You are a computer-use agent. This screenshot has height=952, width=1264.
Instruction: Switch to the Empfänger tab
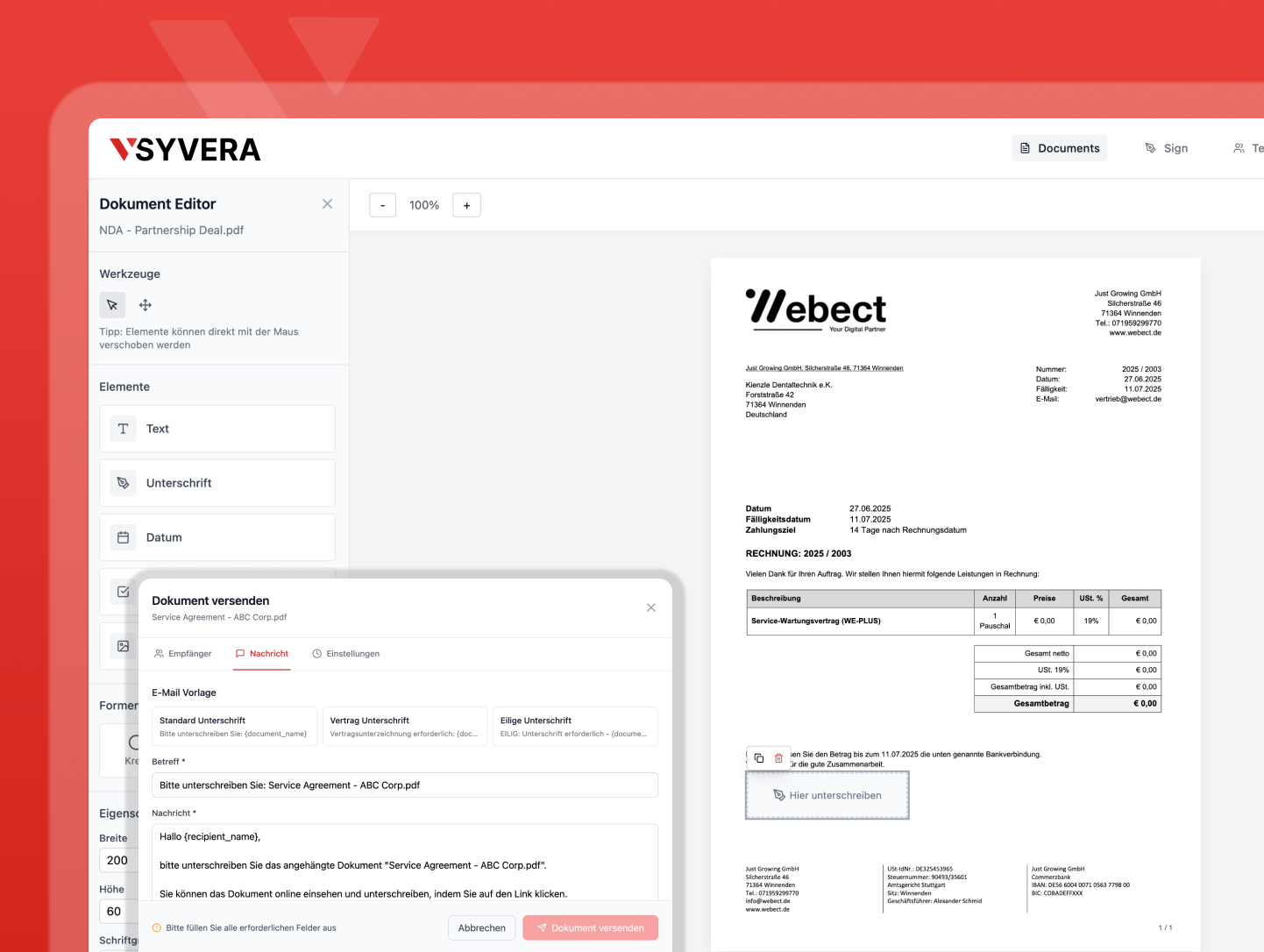click(183, 654)
